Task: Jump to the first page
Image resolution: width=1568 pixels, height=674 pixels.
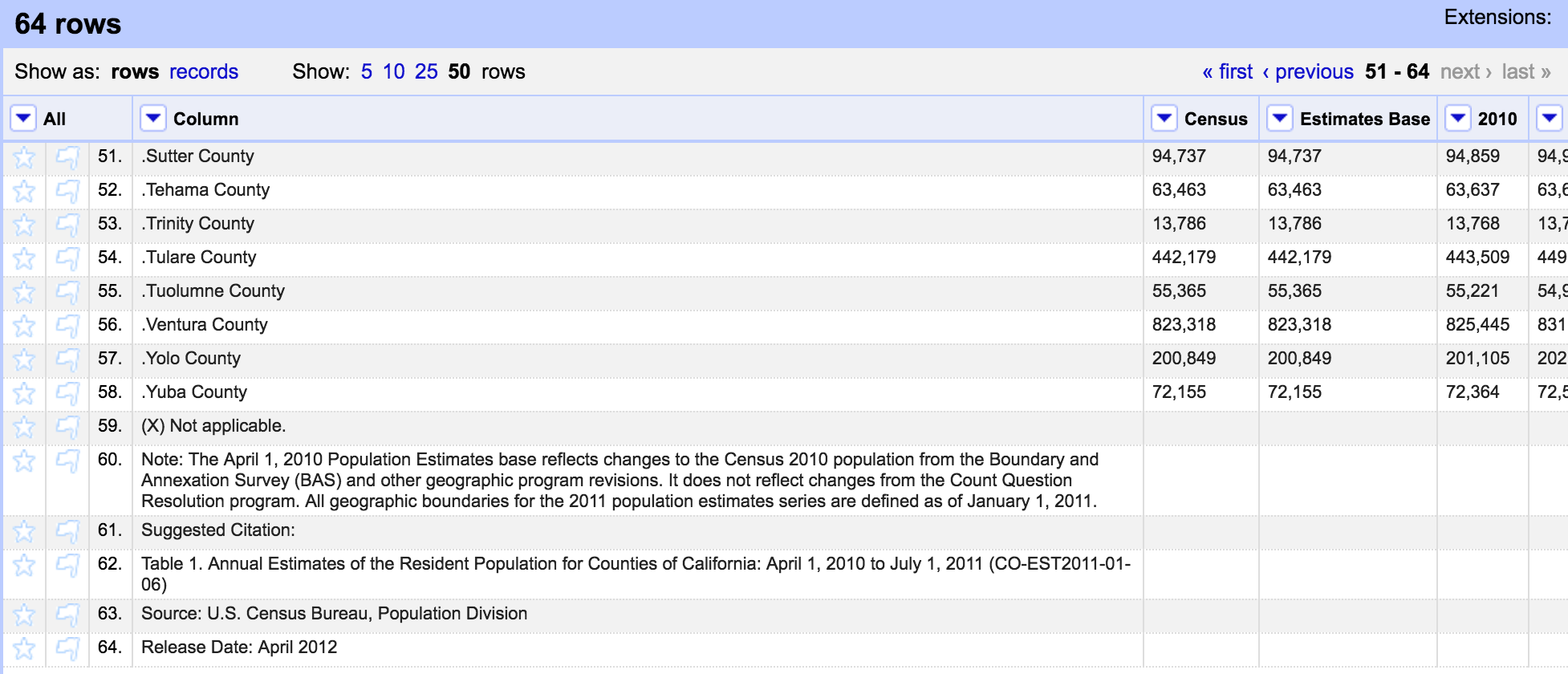Action: tap(1228, 72)
